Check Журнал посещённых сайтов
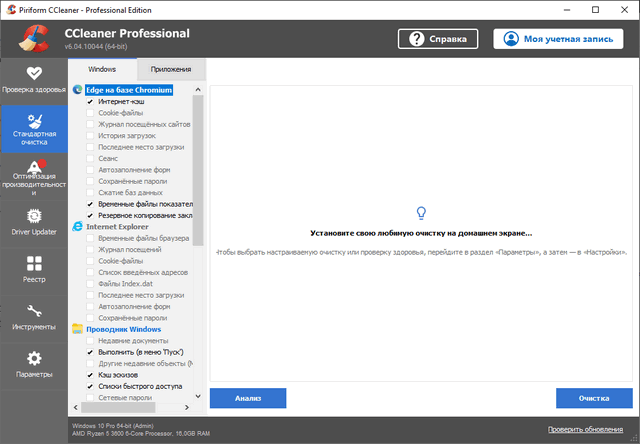The width and height of the screenshot is (640, 444). pos(90,124)
